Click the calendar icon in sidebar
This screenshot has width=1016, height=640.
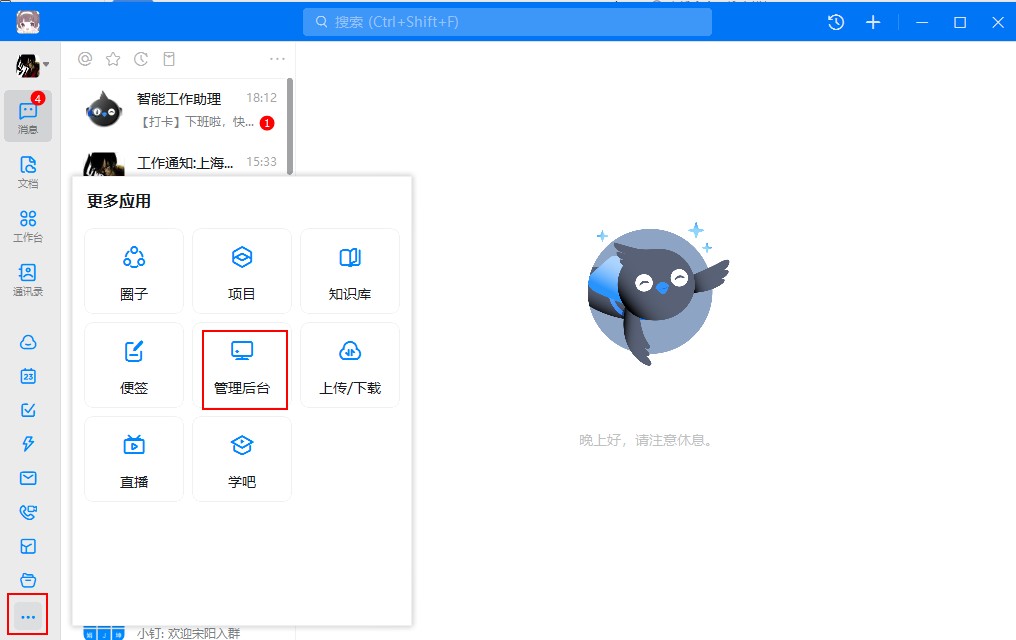28,376
